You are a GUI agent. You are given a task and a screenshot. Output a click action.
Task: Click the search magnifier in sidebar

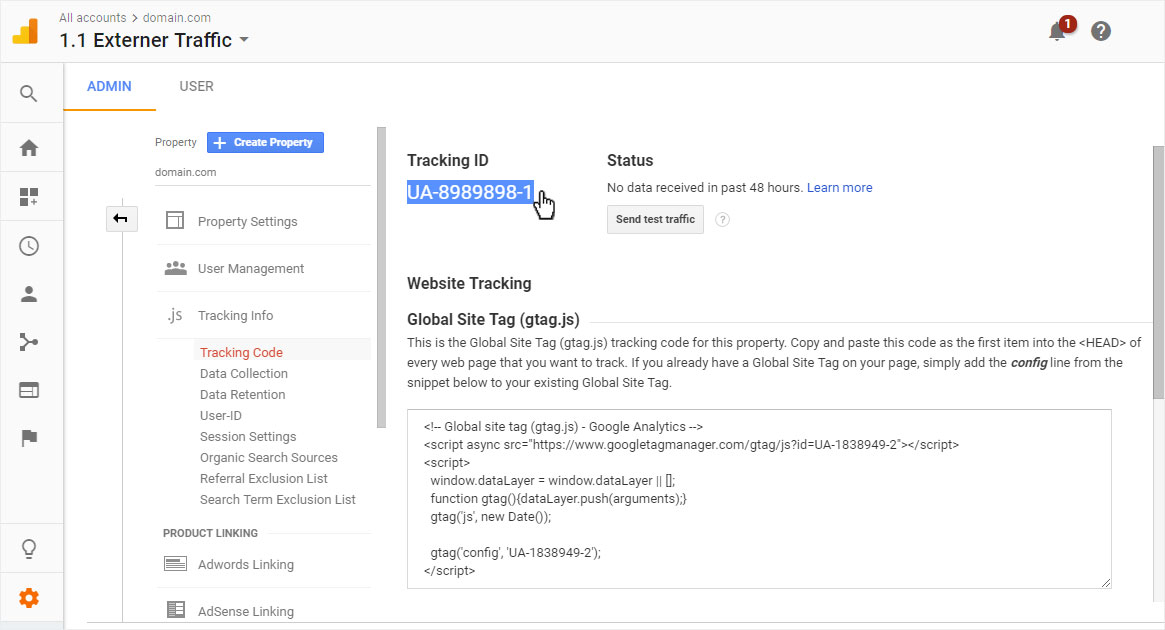(28, 94)
